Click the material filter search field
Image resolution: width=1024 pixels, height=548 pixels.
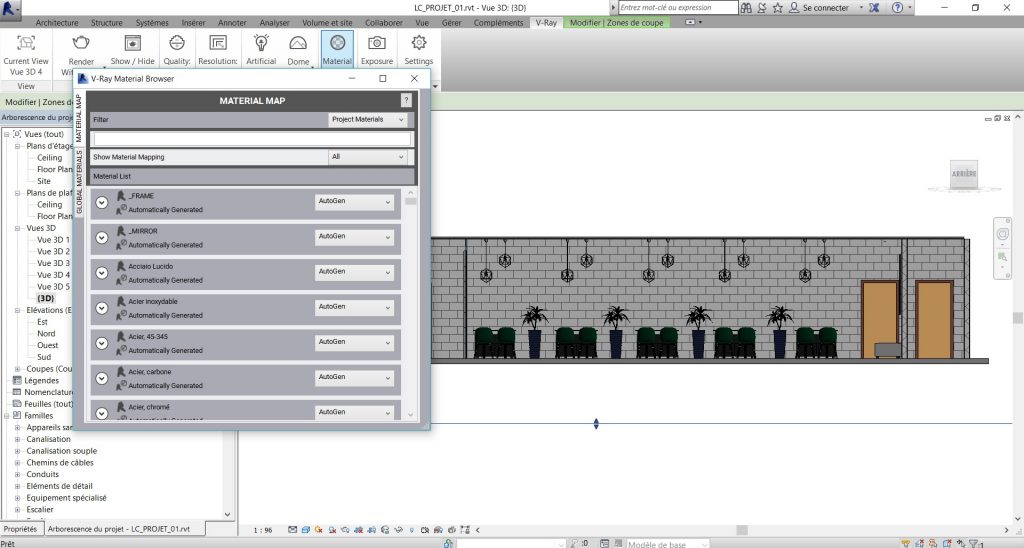point(251,139)
